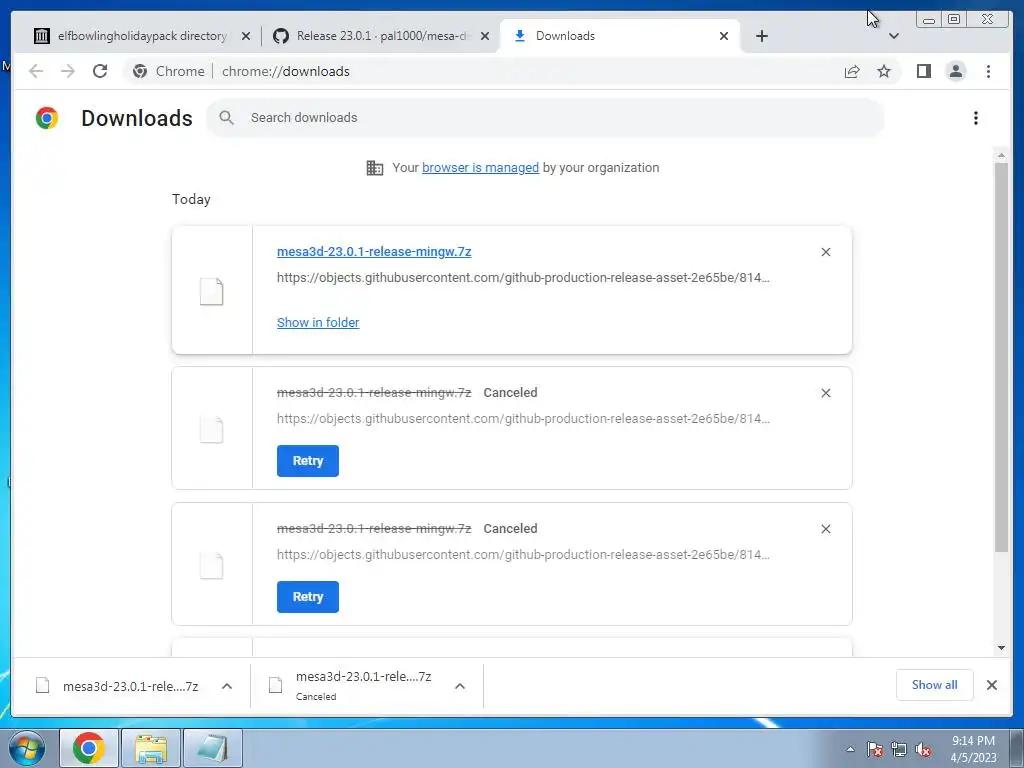Click the Chrome site info icon in address bar
The height and width of the screenshot is (768, 1024).
pyautogui.click(x=140, y=71)
